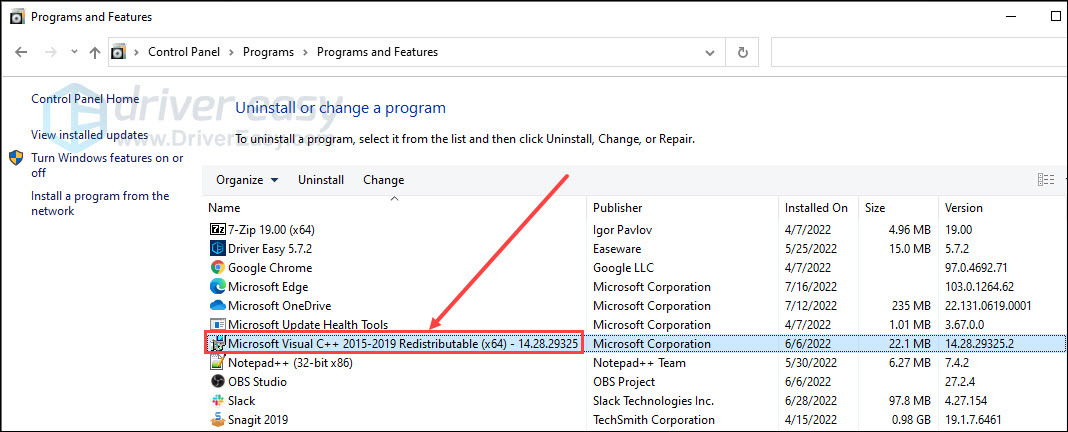
Task: Click publisher OBS Project cell
Action: click(x=624, y=382)
